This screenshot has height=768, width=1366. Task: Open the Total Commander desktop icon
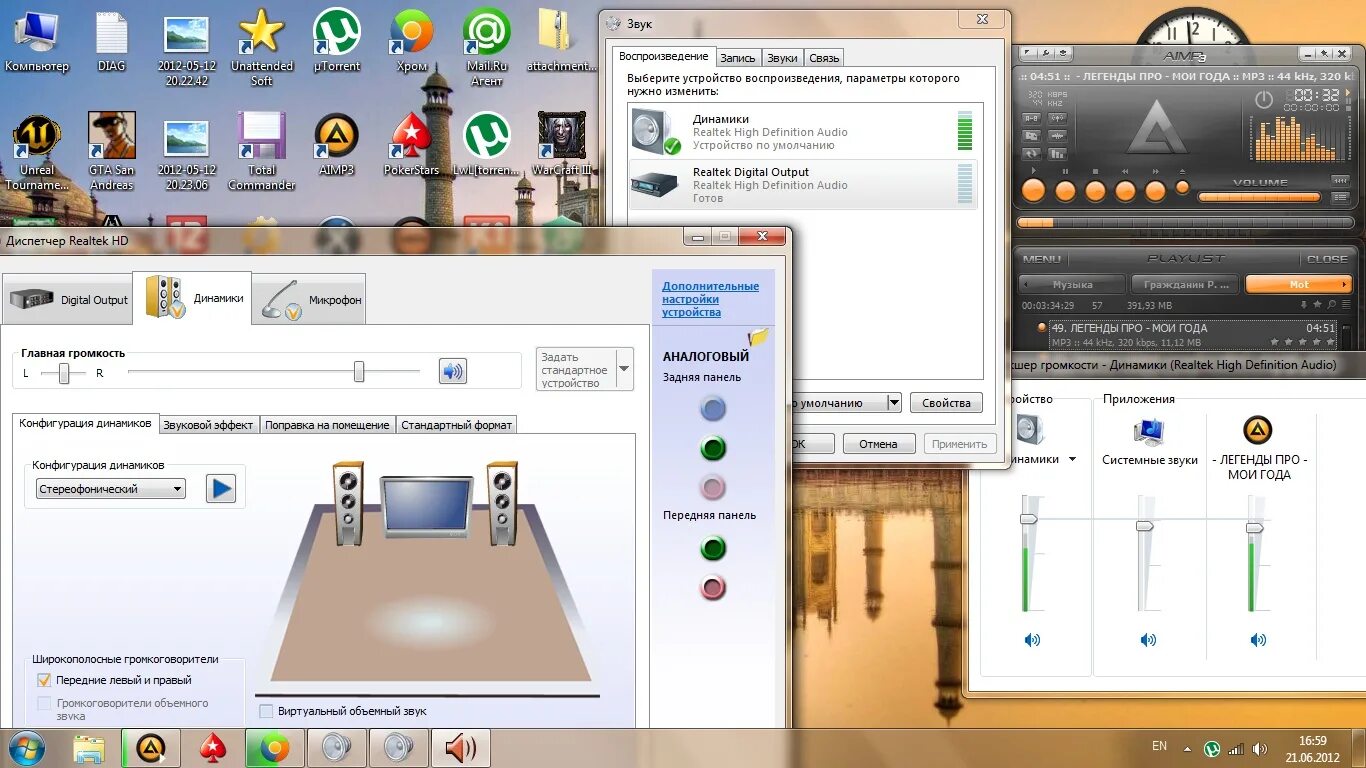[261, 150]
